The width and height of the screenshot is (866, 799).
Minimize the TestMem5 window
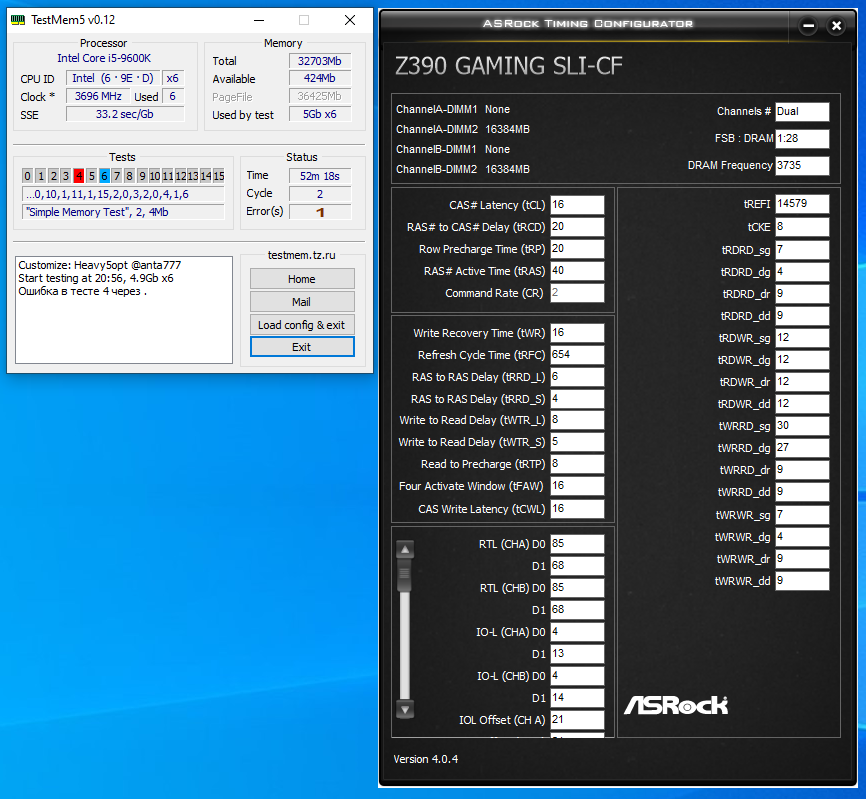coord(259,20)
